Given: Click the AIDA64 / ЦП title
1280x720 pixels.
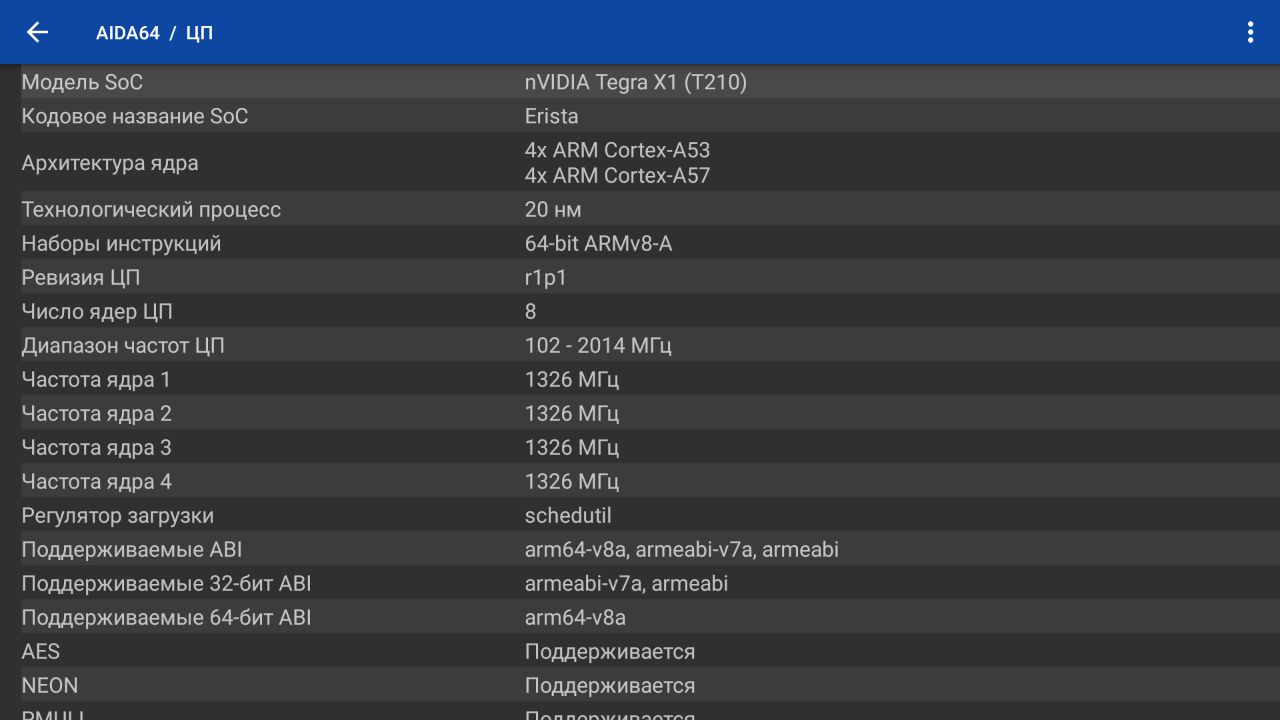Looking at the screenshot, I should tap(154, 33).
